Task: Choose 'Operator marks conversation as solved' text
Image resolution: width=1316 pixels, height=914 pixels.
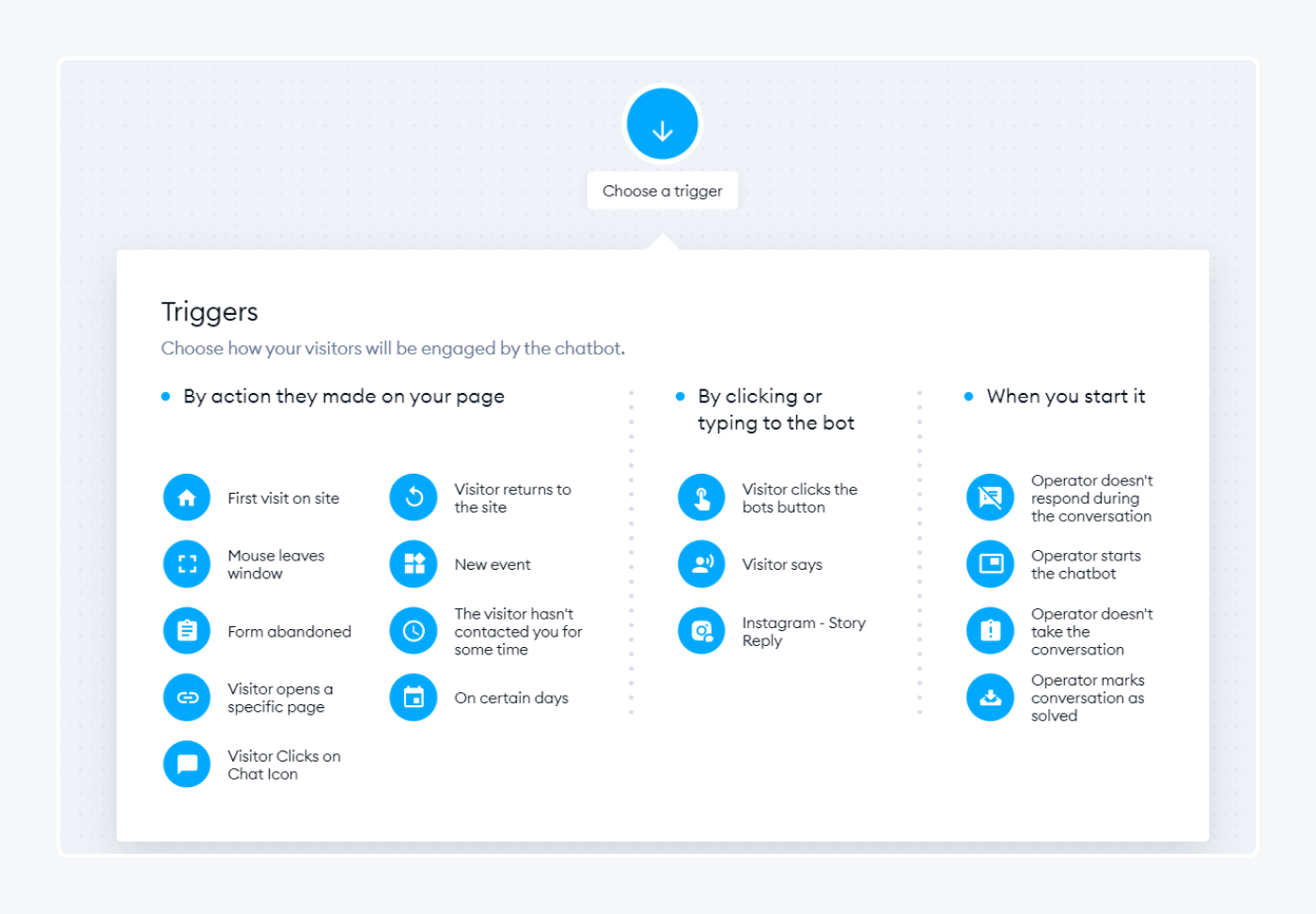Action: coord(1088,698)
